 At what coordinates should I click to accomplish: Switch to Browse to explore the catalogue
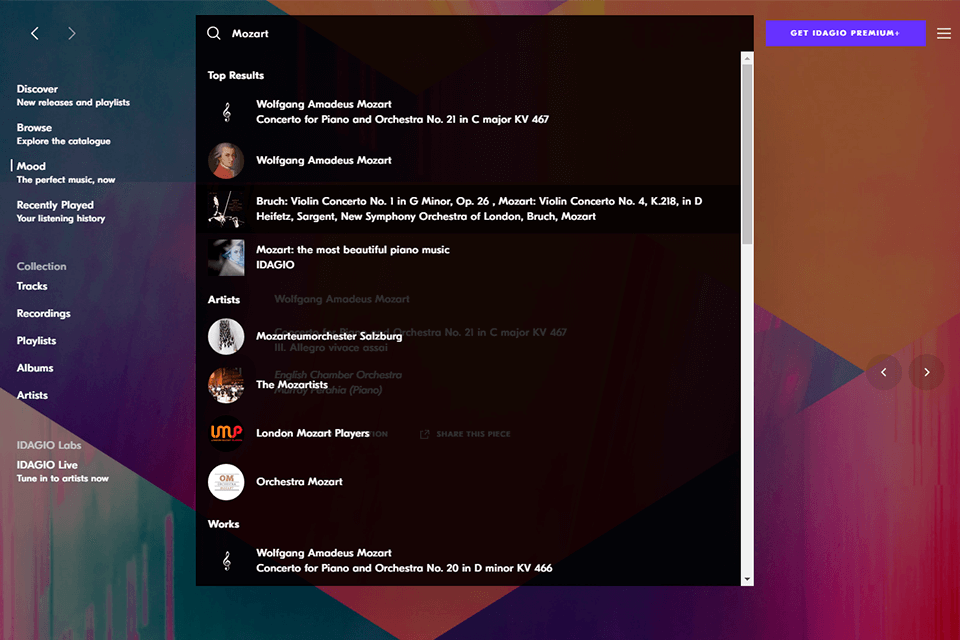[x=38, y=127]
